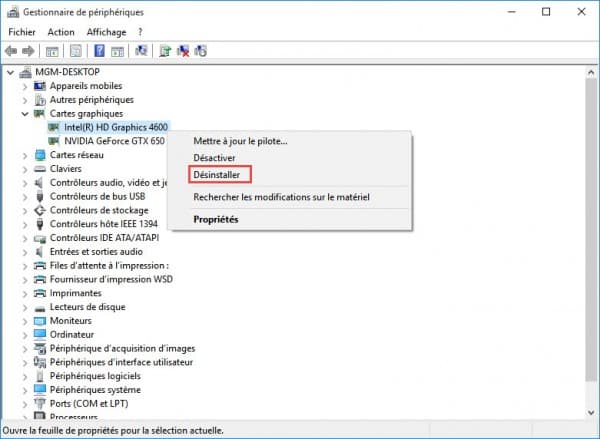Click the action pane toolbar icon

coord(117,51)
